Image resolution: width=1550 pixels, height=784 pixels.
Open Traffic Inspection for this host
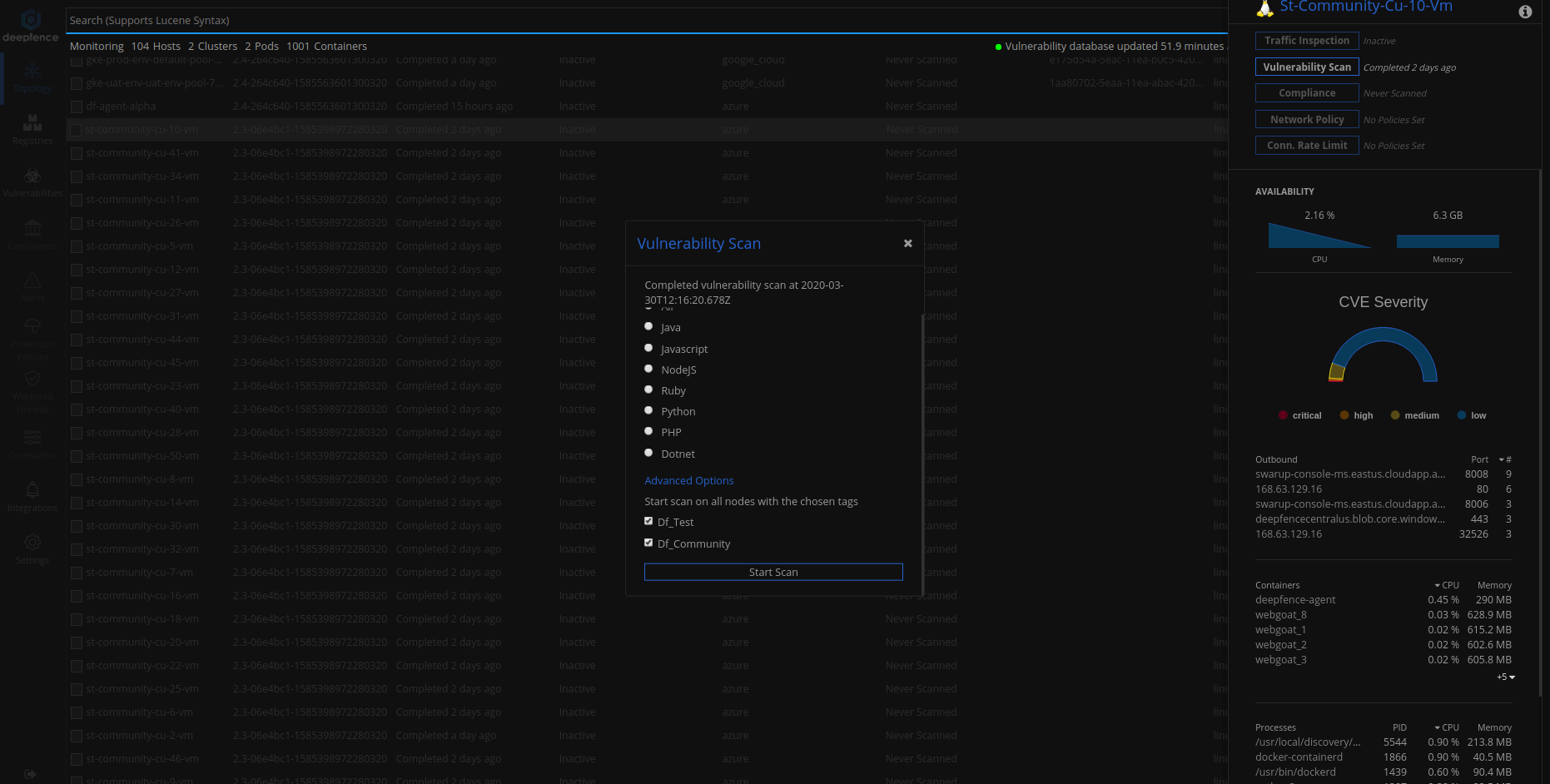coord(1307,41)
